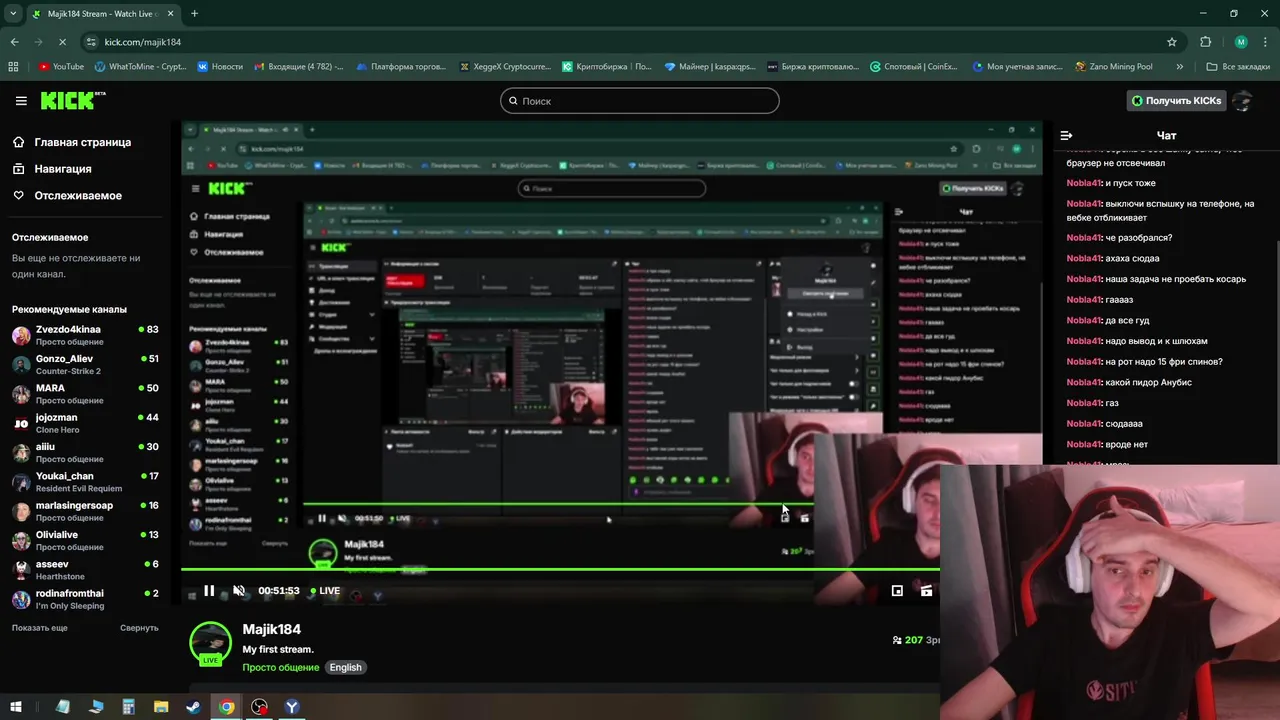Click Показать еще under recommended channels
The width and height of the screenshot is (1280, 720).
coord(40,628)
